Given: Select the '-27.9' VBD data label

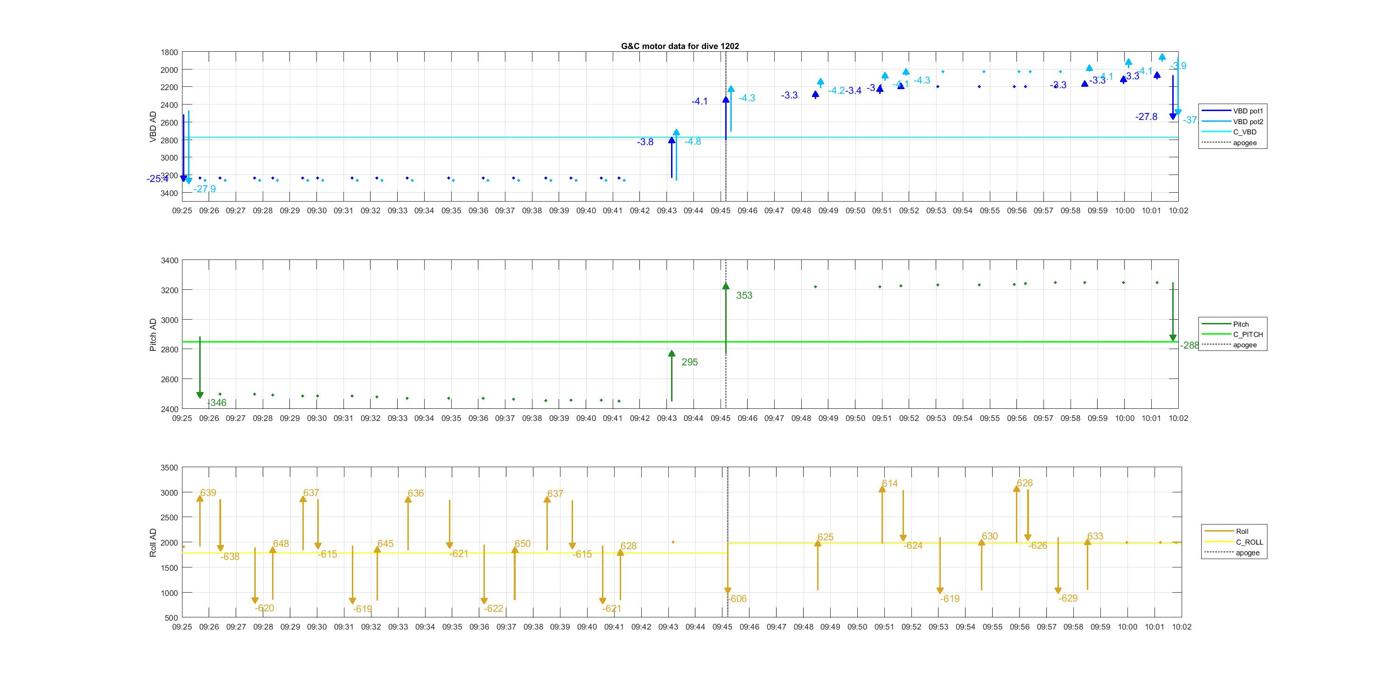Looking at the screenshot, I should pyautogui.click(x=205, y=189).
